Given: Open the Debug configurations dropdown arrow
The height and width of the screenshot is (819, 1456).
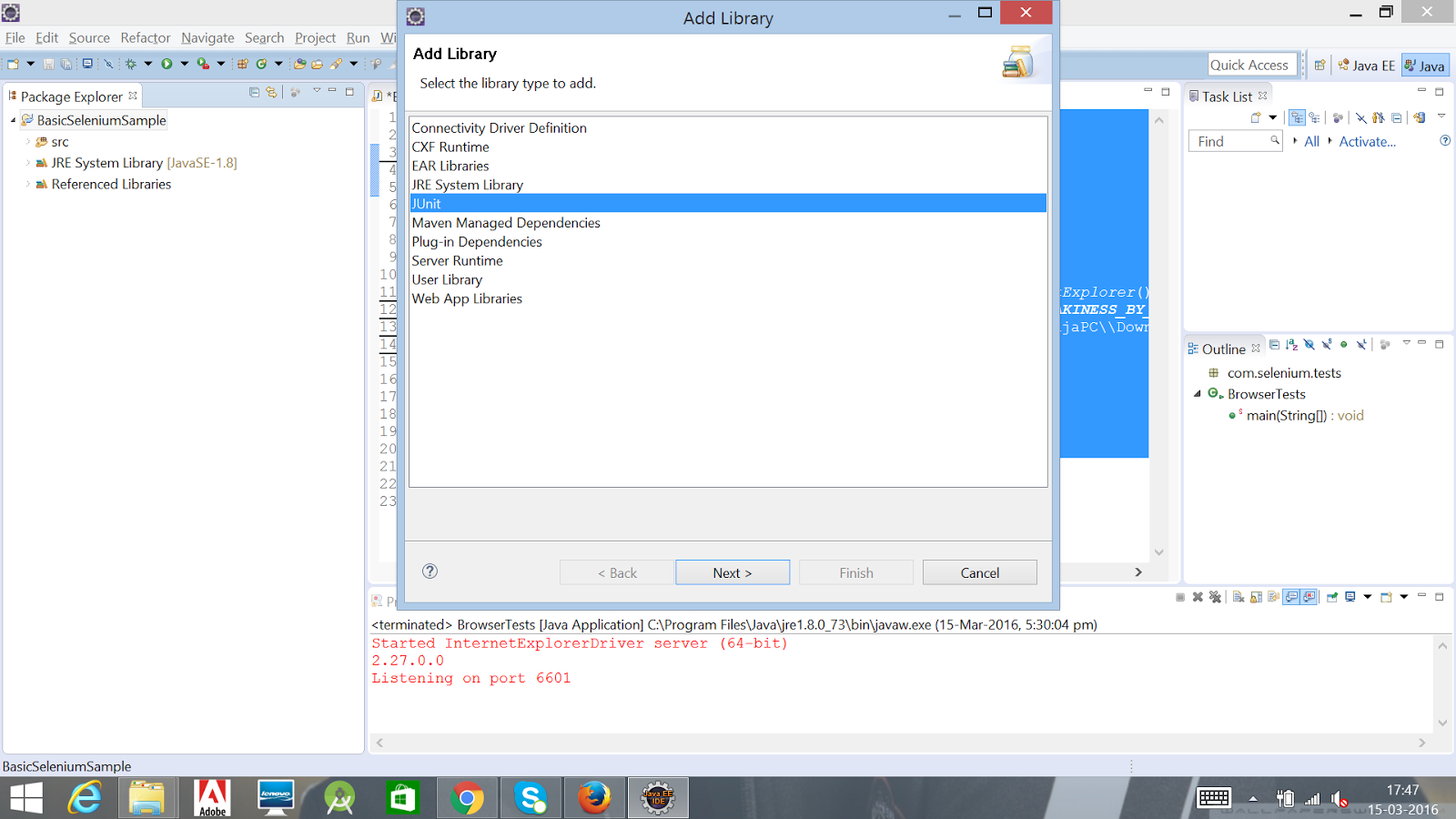Looking at the screenshot, I should coord(147,64).
